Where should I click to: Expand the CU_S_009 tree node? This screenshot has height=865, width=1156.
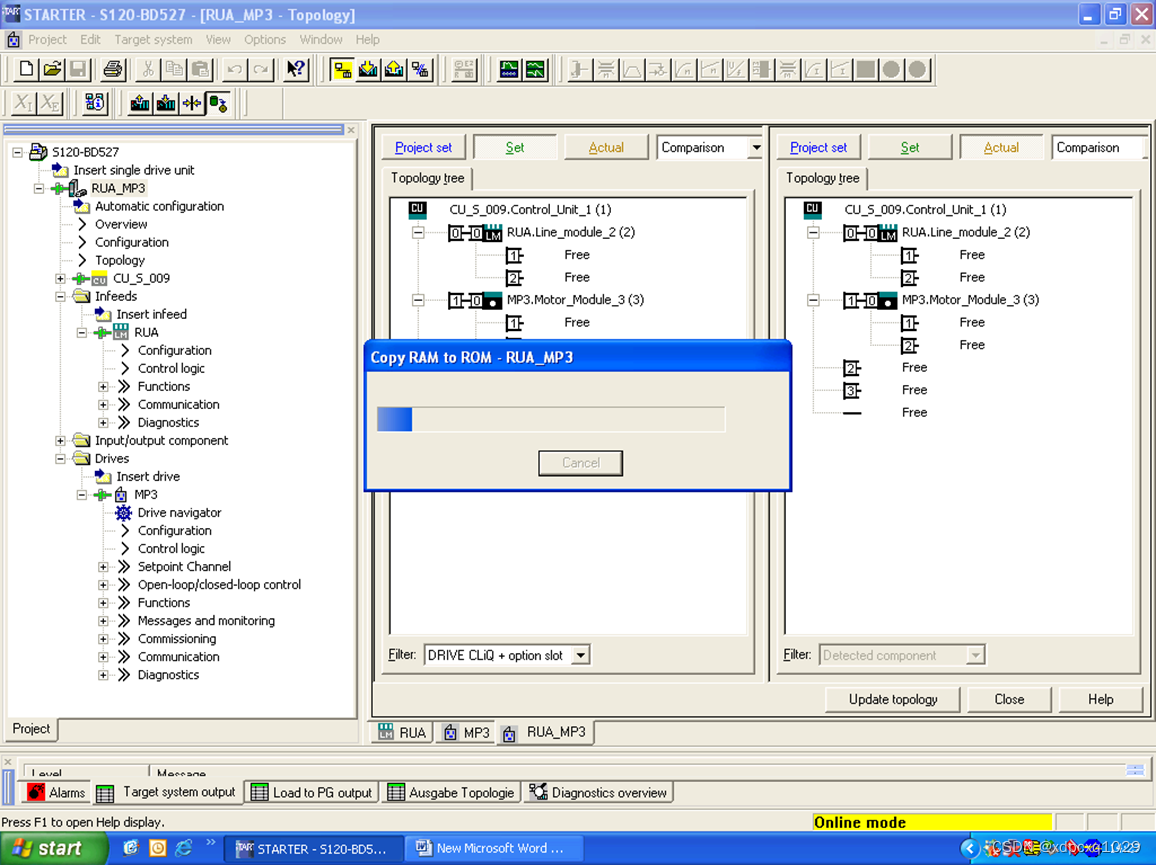coord(60,279)
